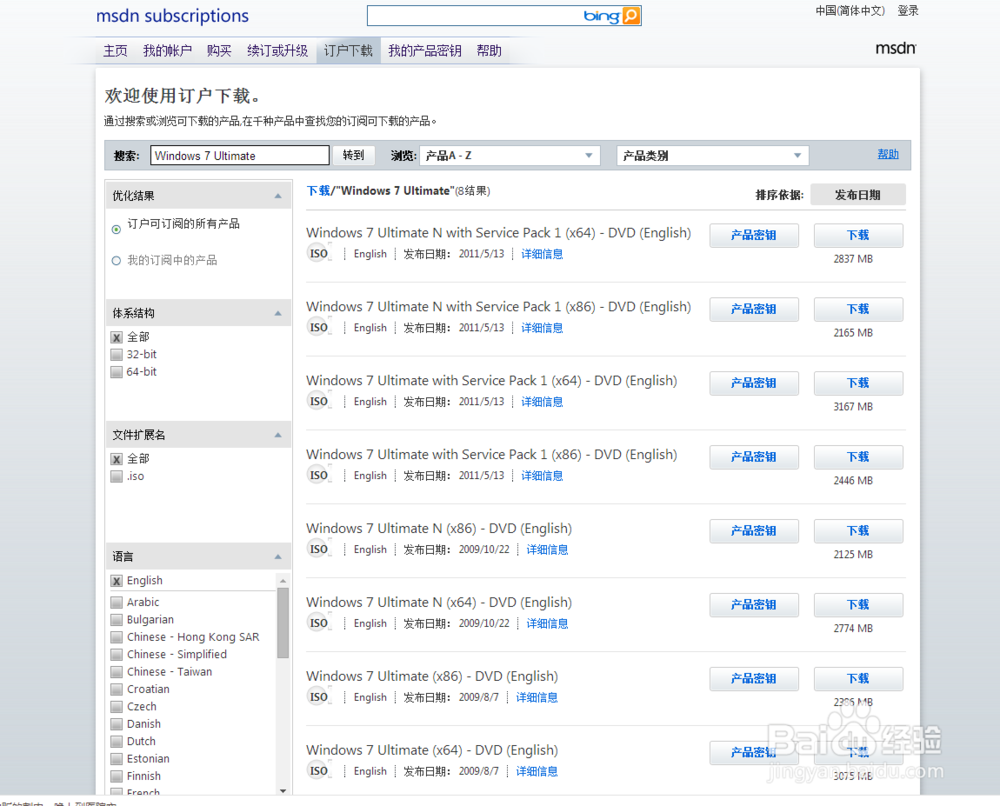Open the 产品类别 dropdown

(x=712, y=156)
